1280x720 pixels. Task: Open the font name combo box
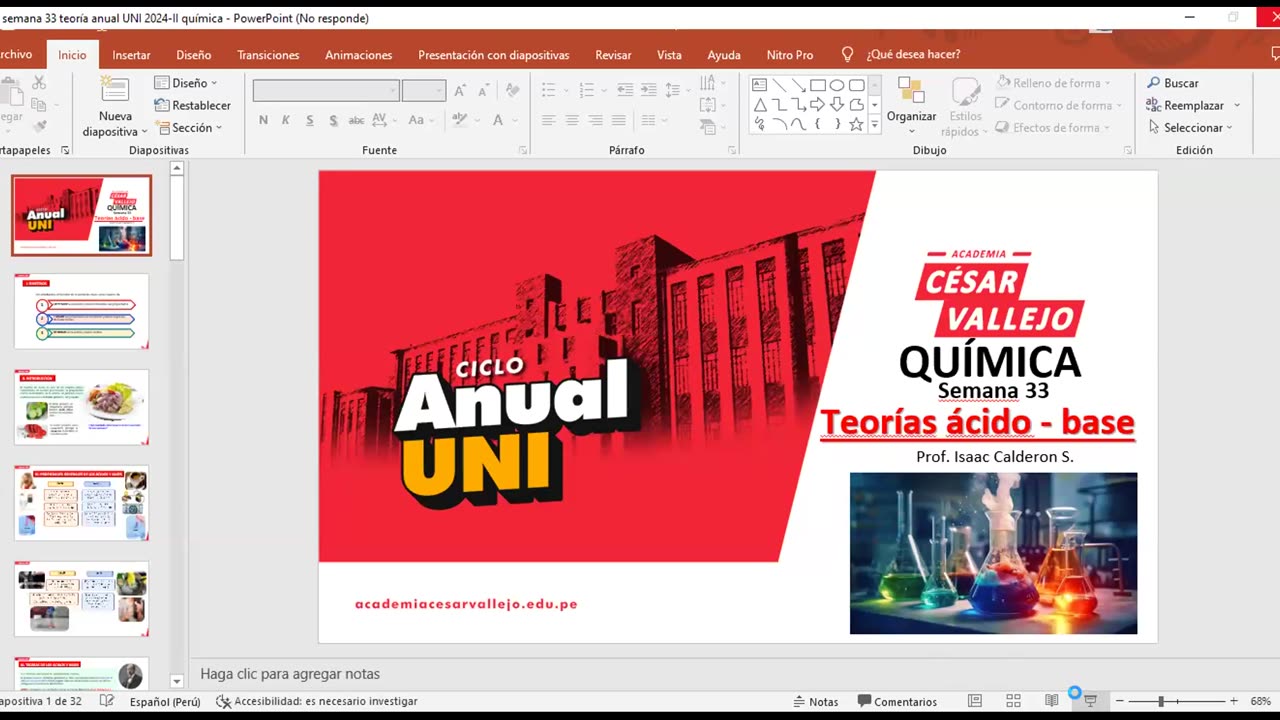326,91
